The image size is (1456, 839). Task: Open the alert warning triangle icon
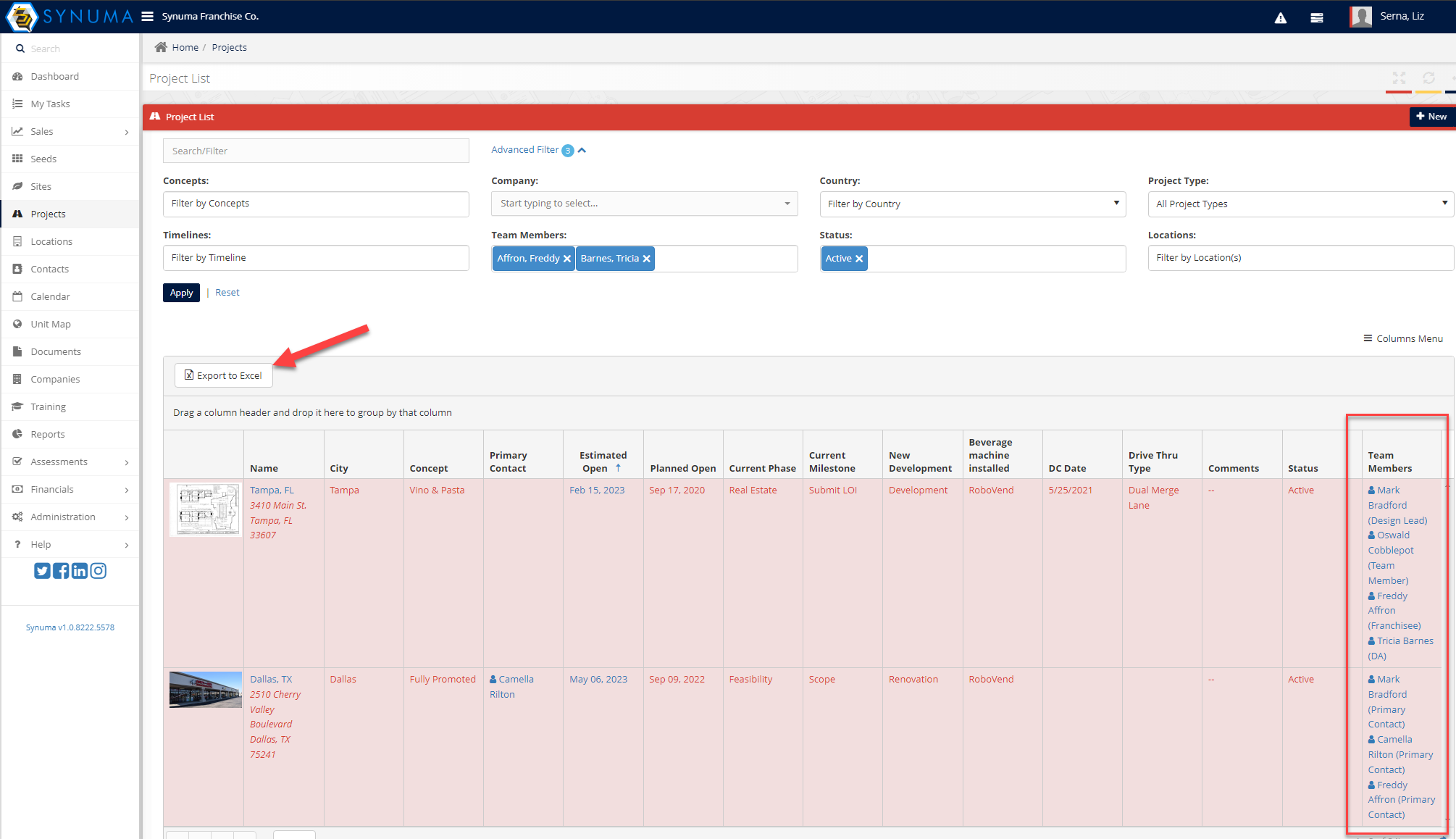pos(1280,18)
